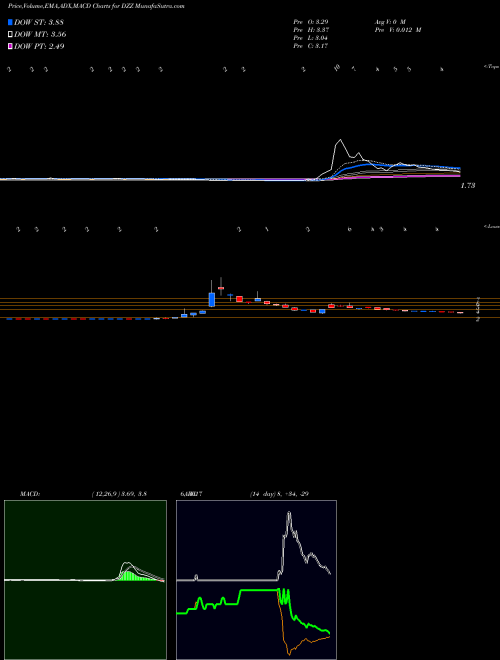Image resolution: width=500 pixels, height=660 pixels.
Task: Click the blue DOW ST legend swatch
Action: 10,23
